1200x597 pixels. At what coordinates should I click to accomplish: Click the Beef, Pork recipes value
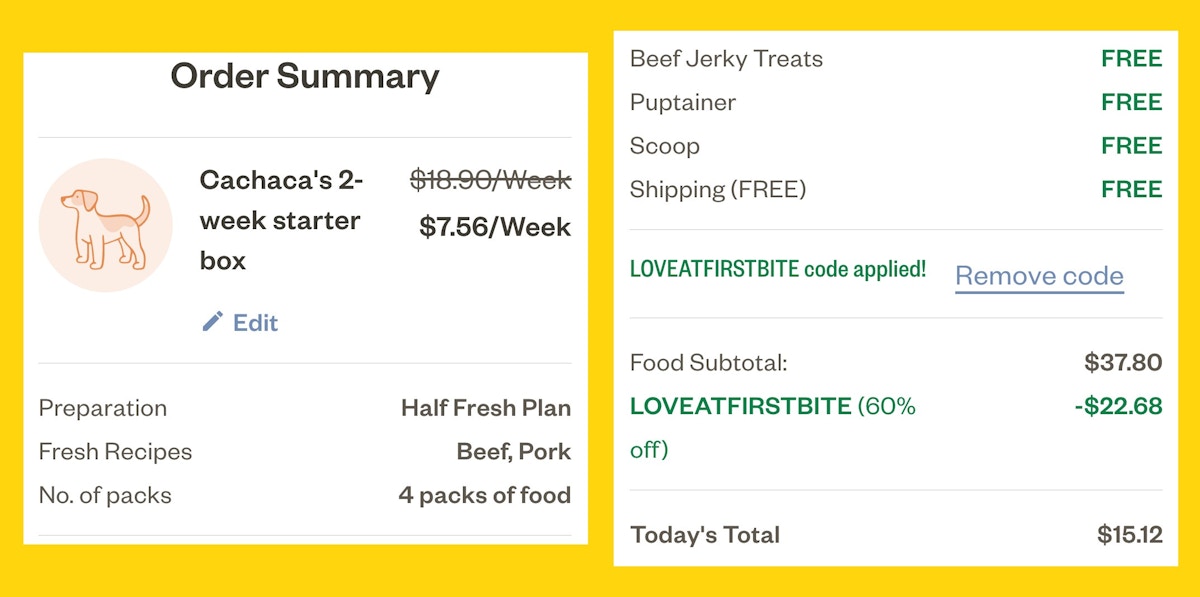[x=514, y=452]
